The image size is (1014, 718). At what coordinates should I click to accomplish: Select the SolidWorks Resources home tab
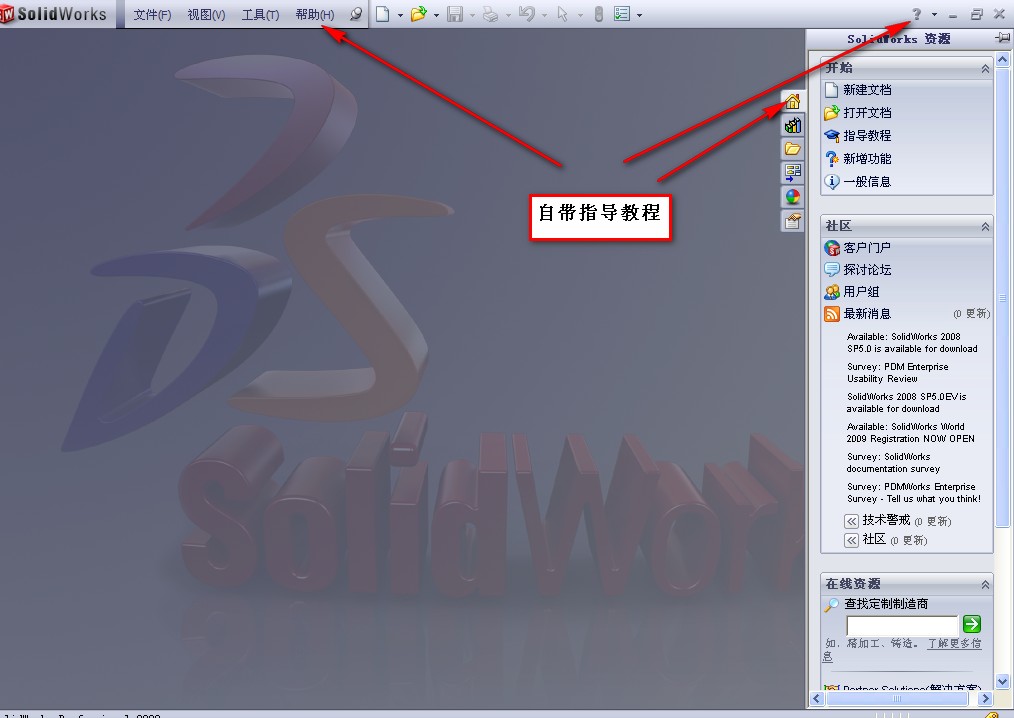pyautogui.click(x=793, y=102)
